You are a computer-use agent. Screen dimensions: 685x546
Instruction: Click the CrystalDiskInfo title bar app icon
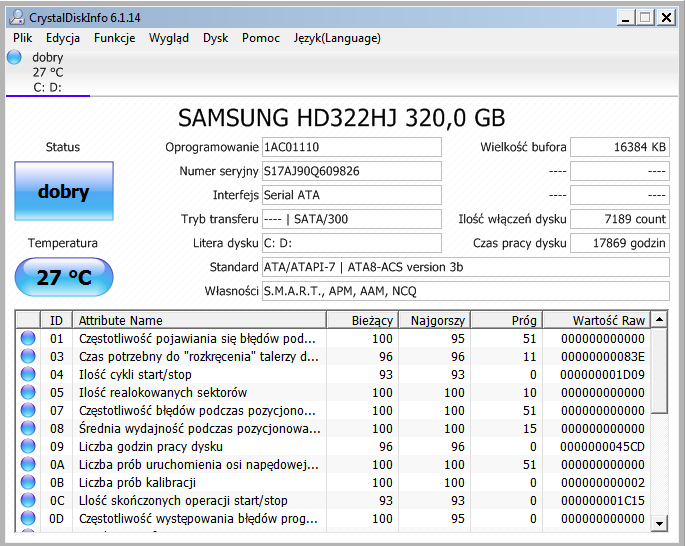pyautogui.click(x=17, y=17)
